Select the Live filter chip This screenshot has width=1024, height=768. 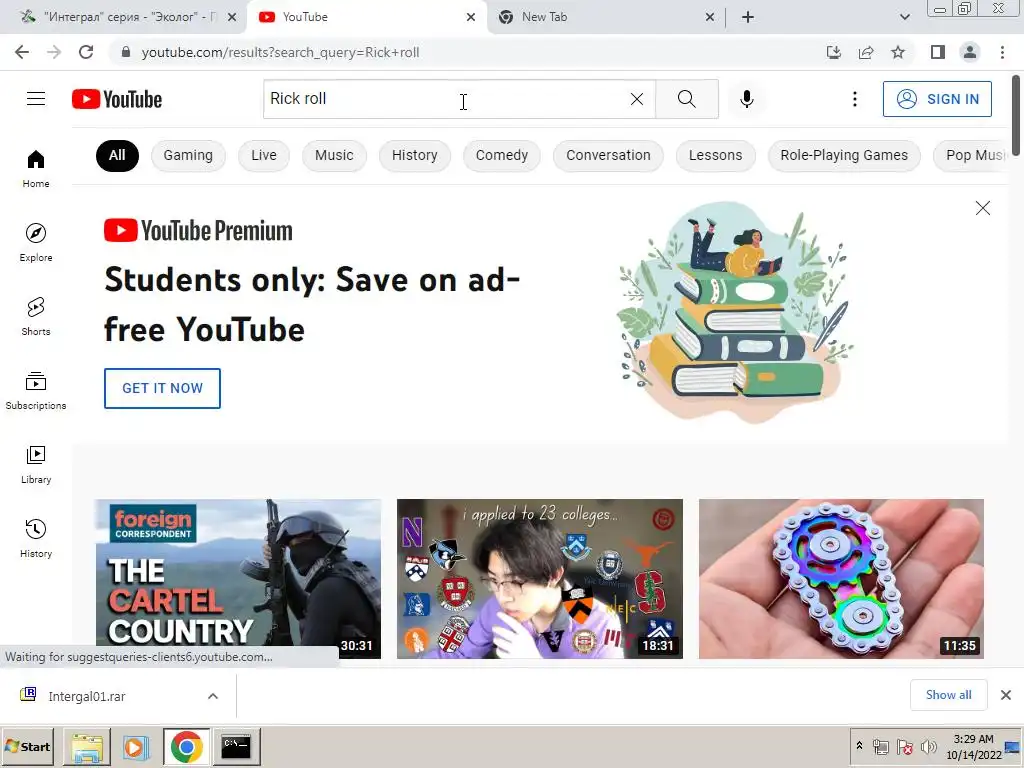[264, 155]
